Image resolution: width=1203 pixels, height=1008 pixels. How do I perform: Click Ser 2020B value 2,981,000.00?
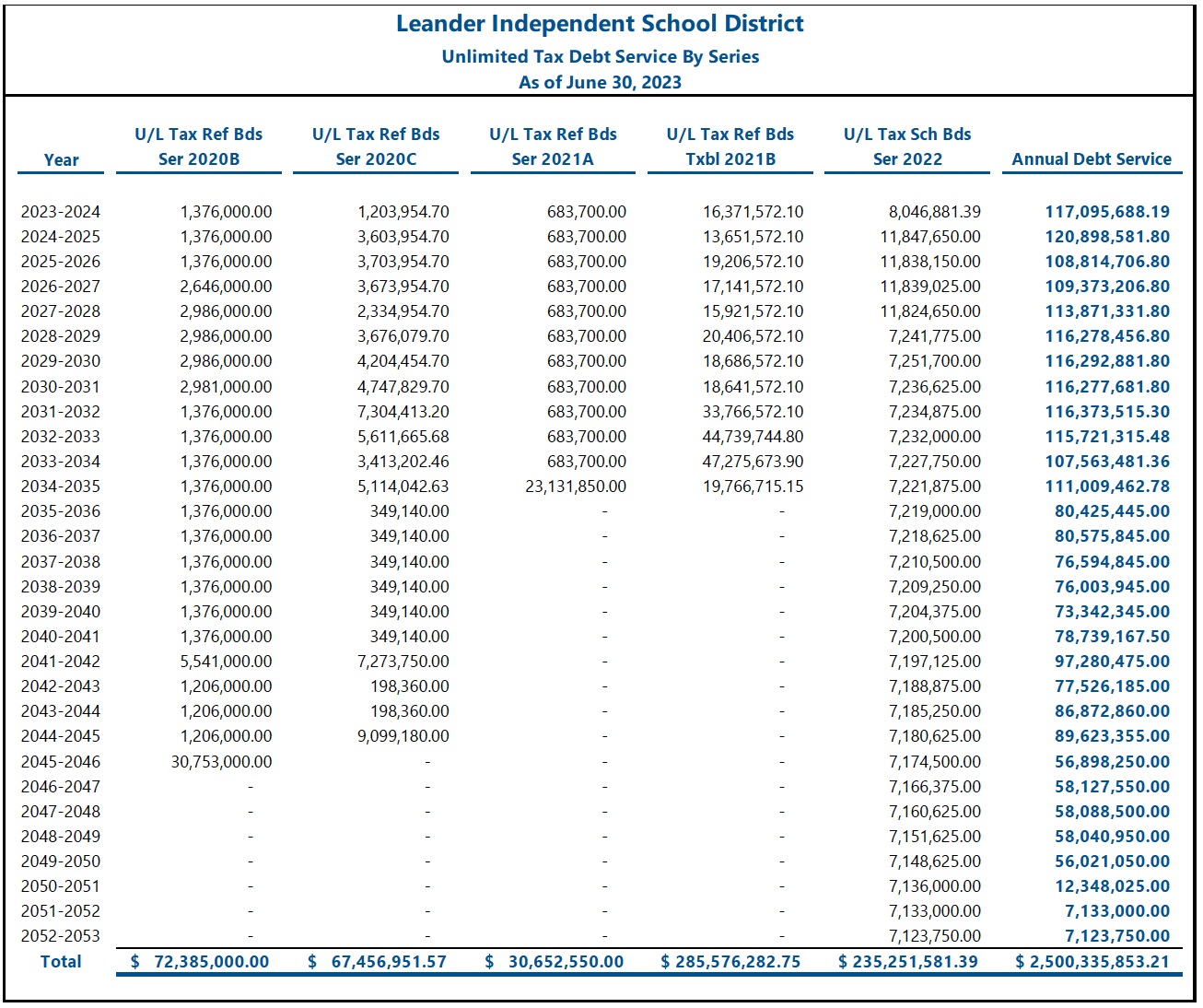tap(226, 387)
